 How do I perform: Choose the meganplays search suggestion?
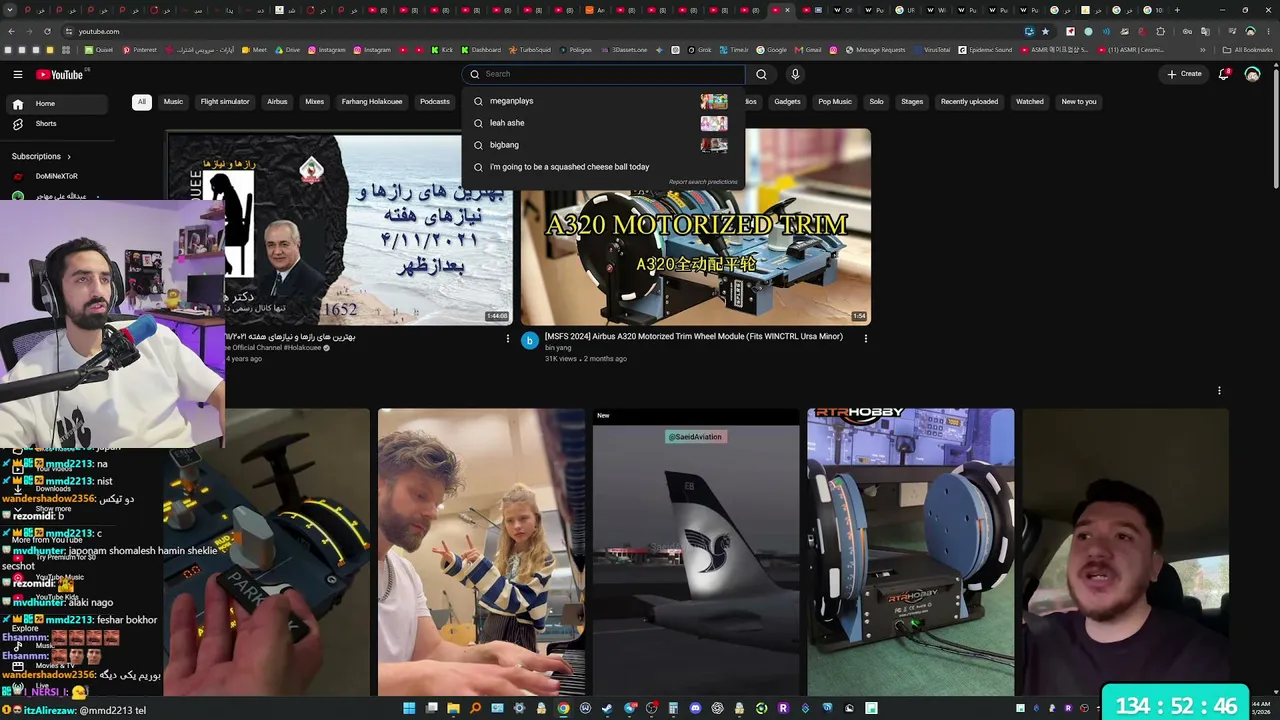pyautogui.click(x=603, y=101)
